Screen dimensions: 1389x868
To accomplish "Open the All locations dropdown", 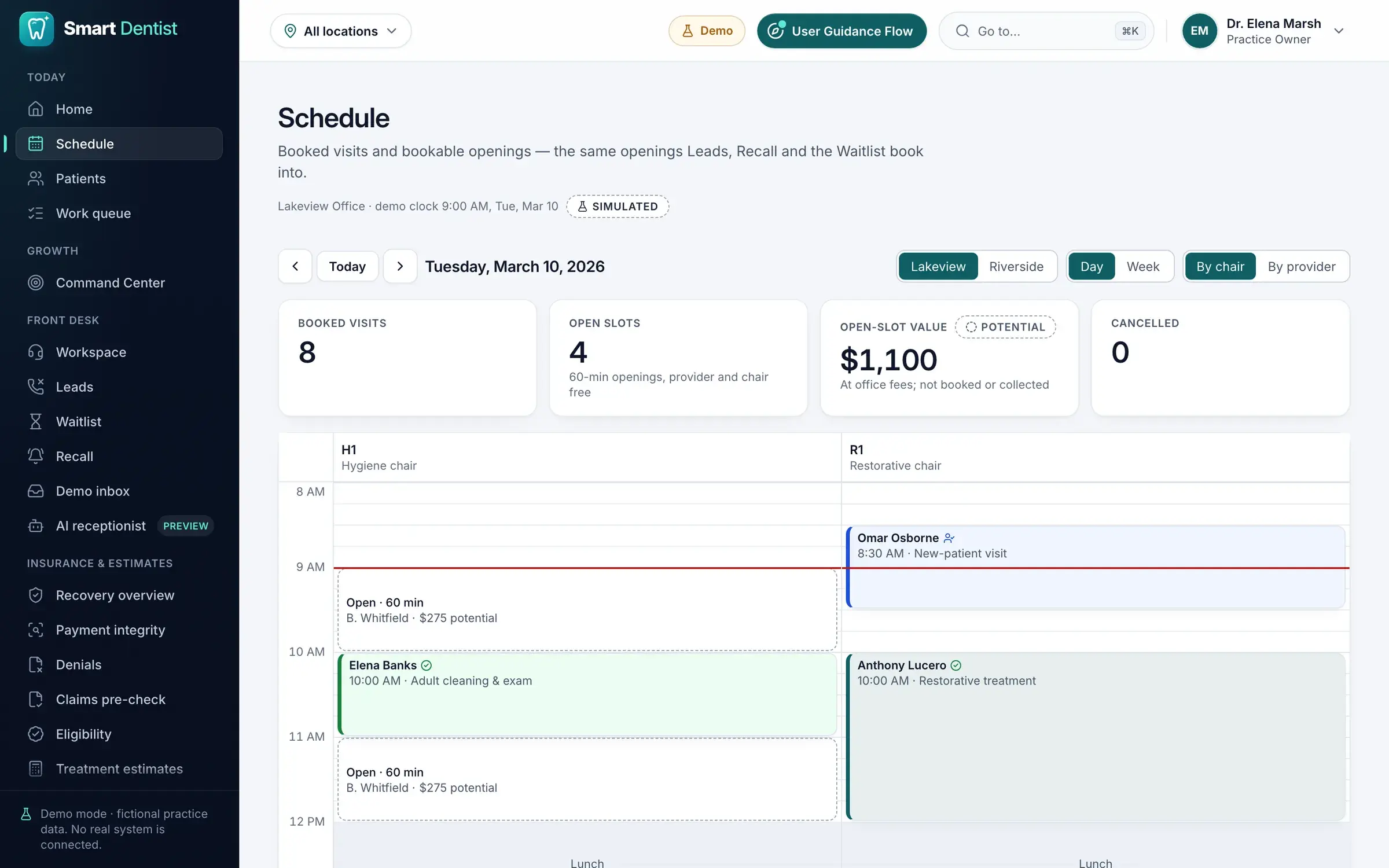I will tap(341, 31).
